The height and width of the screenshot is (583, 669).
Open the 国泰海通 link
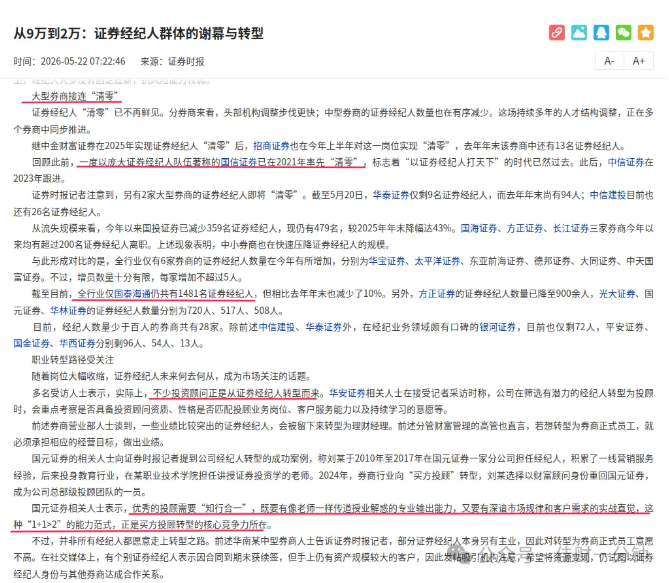pyautogui.click(x=133, y=294)
